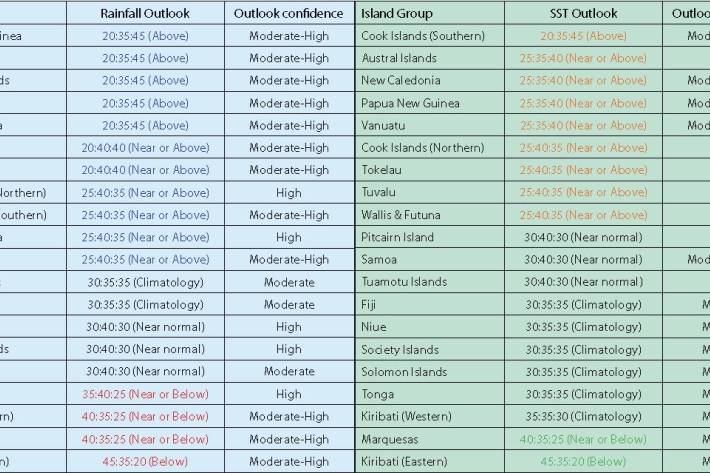The image size is (710, 473).
Task: Click the SST Outlook column header
Action: (x=584, y=14)
